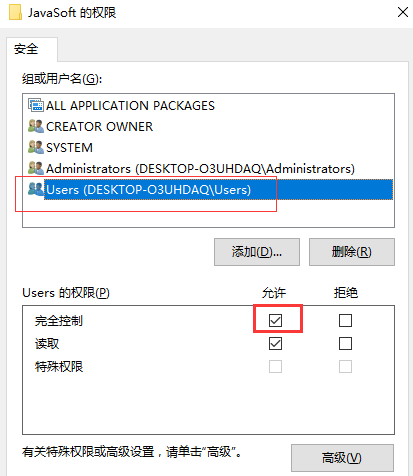Click the Users group icon in the list

pos(36,189)
